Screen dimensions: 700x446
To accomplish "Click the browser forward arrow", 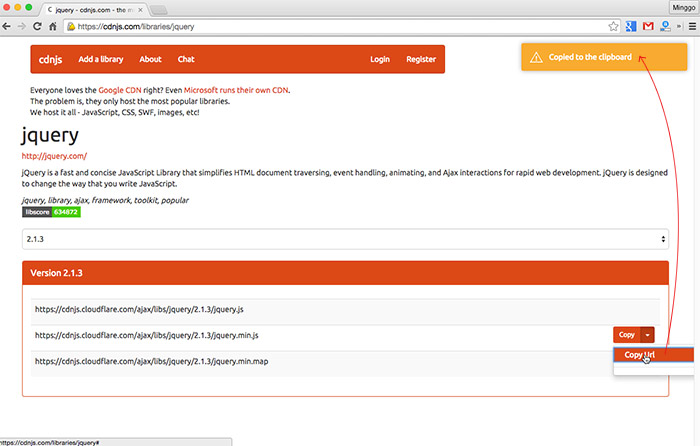I will pos(21,26).
